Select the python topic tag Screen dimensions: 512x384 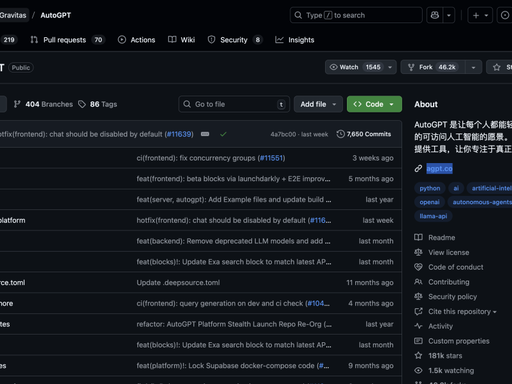click(x=430, y=188)
